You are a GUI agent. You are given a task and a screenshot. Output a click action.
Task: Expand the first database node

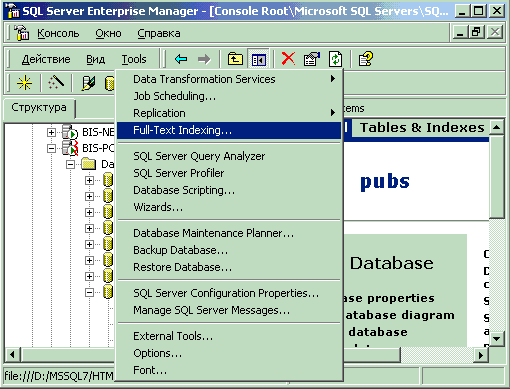(x=89, y=180)
